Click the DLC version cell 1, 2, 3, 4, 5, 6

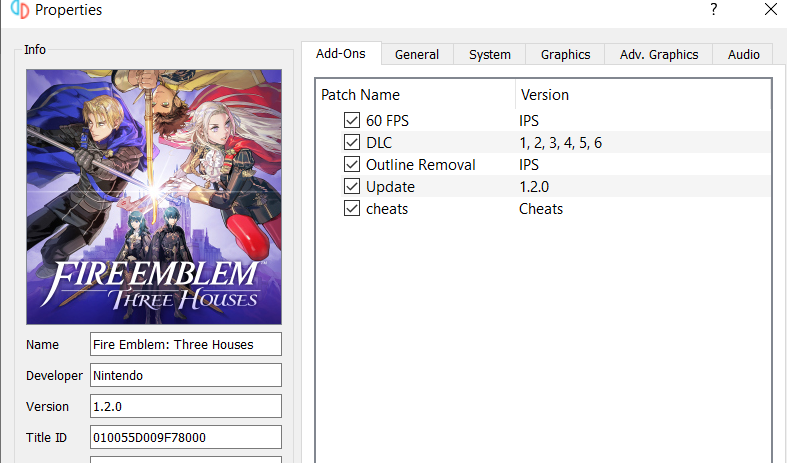tap(561, 143)
